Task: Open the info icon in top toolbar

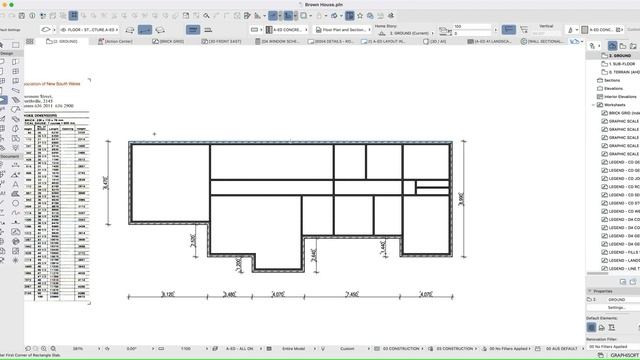Action: tap(32, 16)
